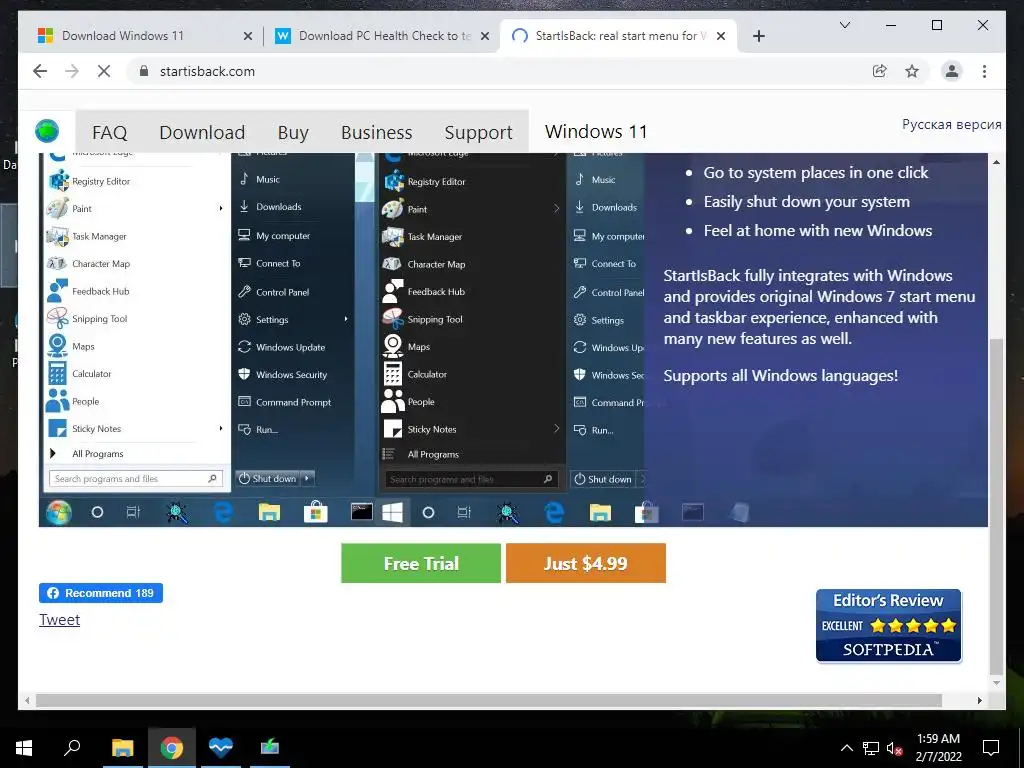1024x768 pixels.
Task: Click the orange Just $4.99 button
Action: tap(586, 563)
